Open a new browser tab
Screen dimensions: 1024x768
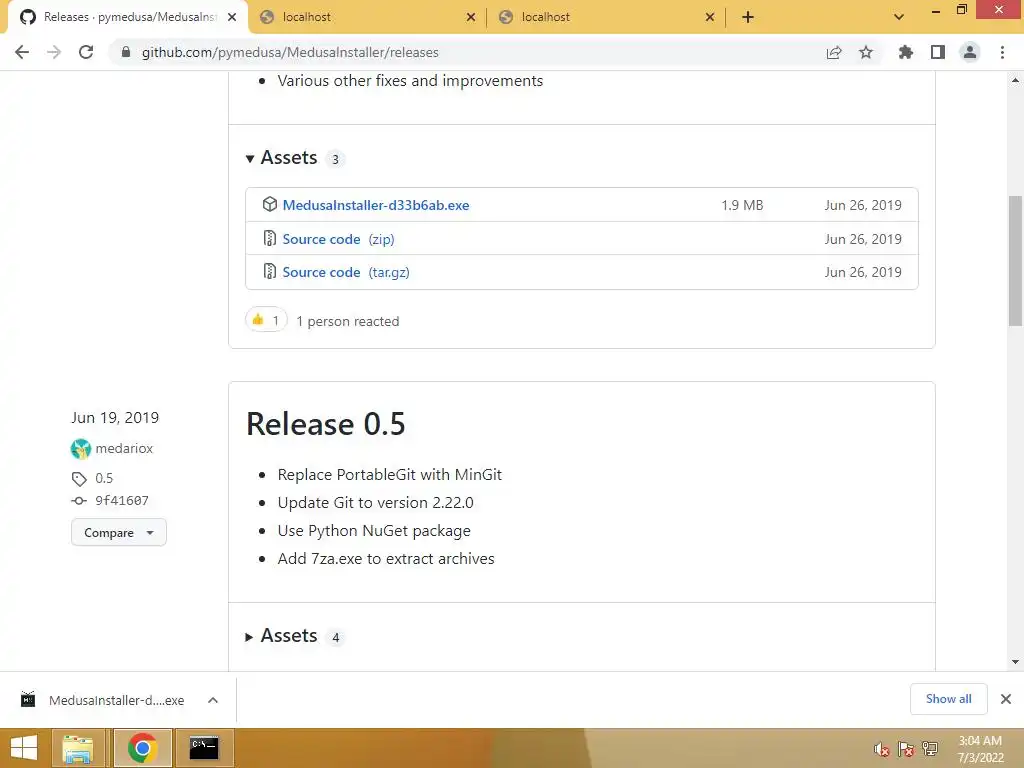point(748,17)
